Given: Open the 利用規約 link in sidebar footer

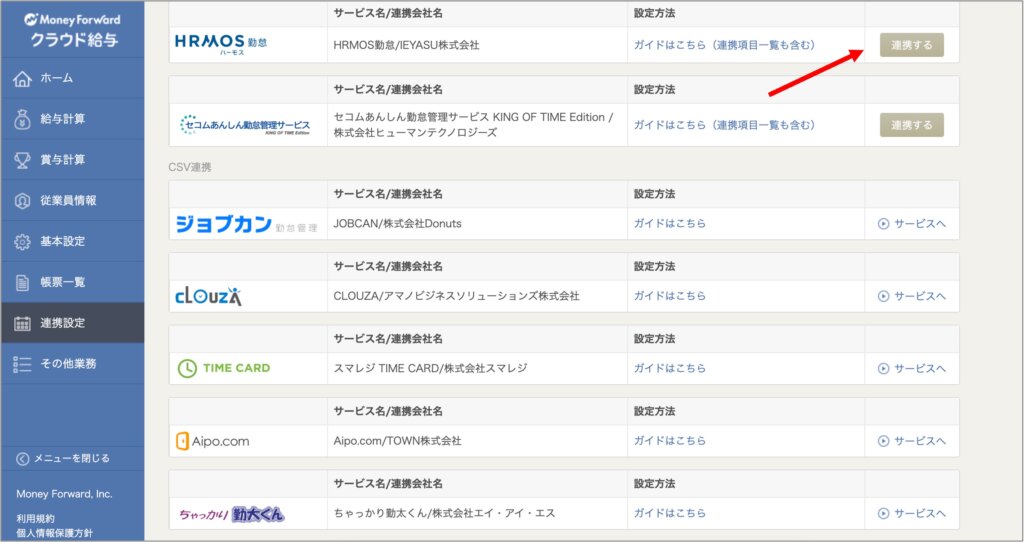Looking at the screenshot, I should coord(36,518).
